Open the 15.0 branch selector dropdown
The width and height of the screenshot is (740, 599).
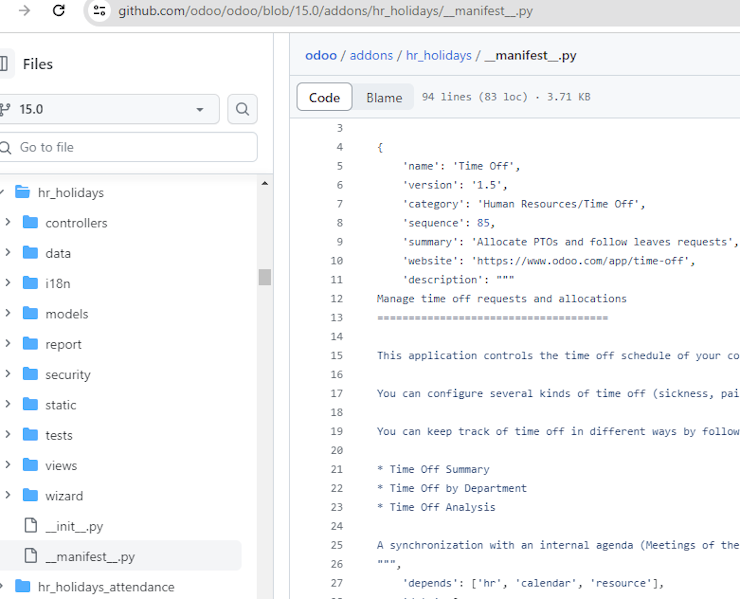(109, 109)
